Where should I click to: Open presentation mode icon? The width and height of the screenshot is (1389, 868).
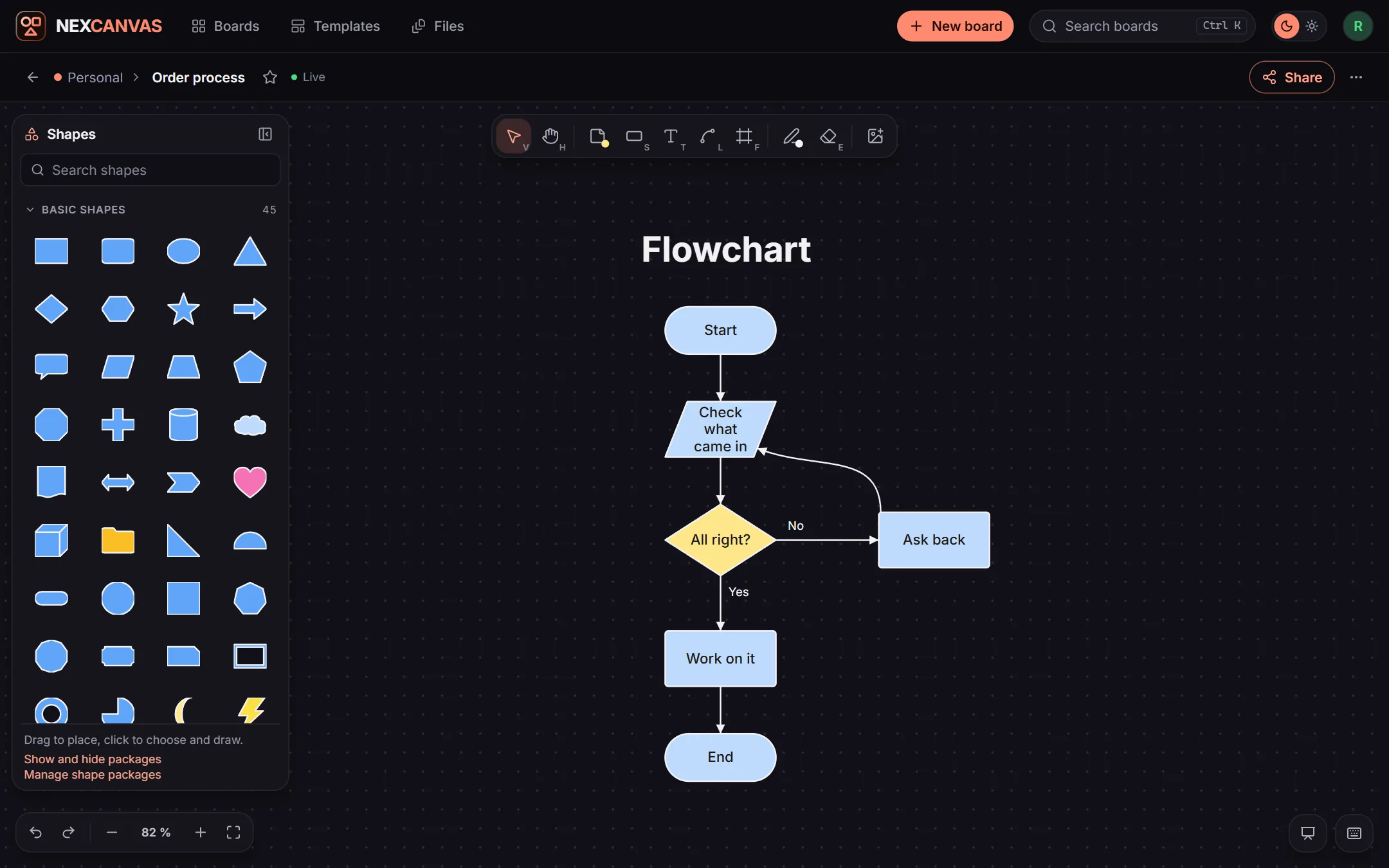tap(1308, 833)
